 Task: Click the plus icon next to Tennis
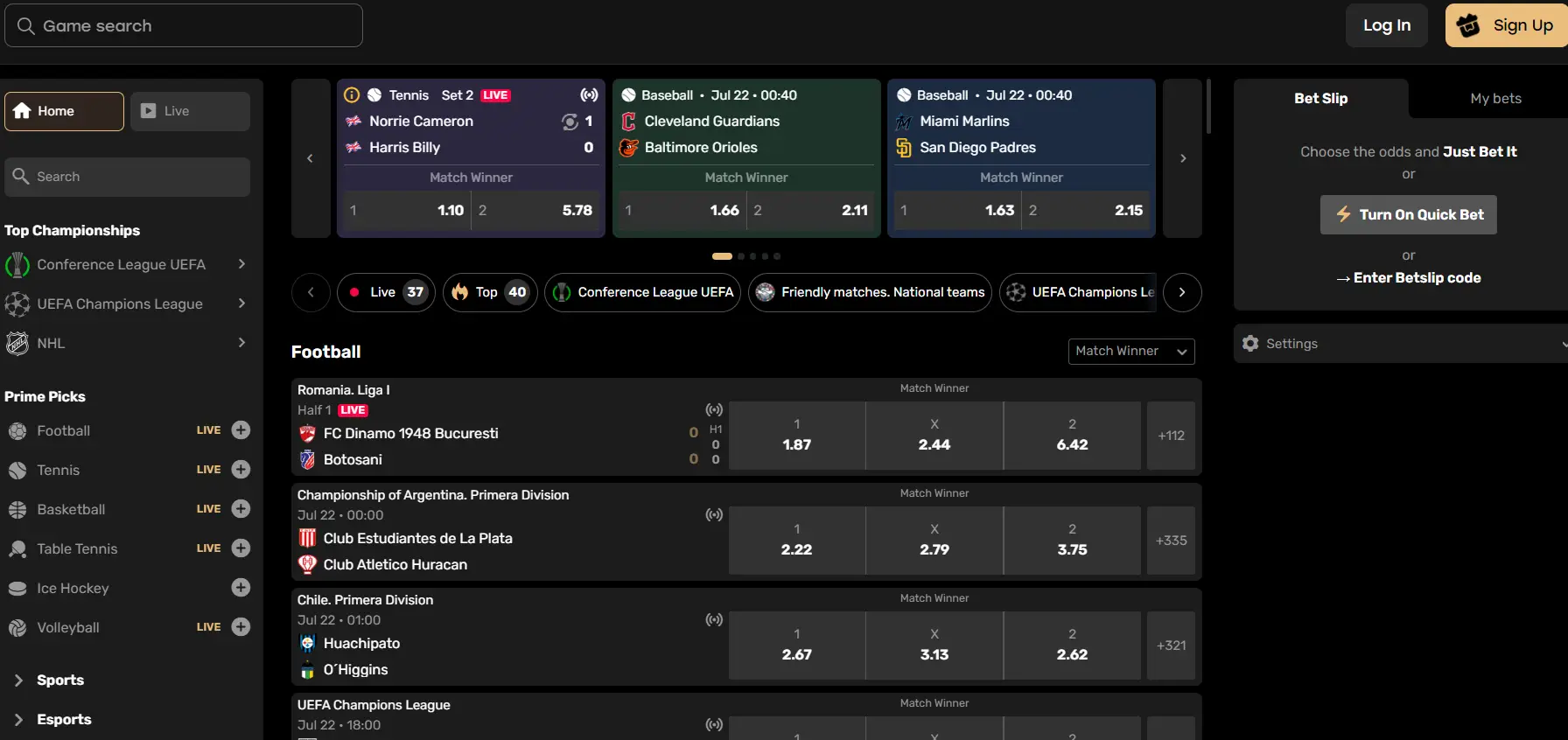241,470
